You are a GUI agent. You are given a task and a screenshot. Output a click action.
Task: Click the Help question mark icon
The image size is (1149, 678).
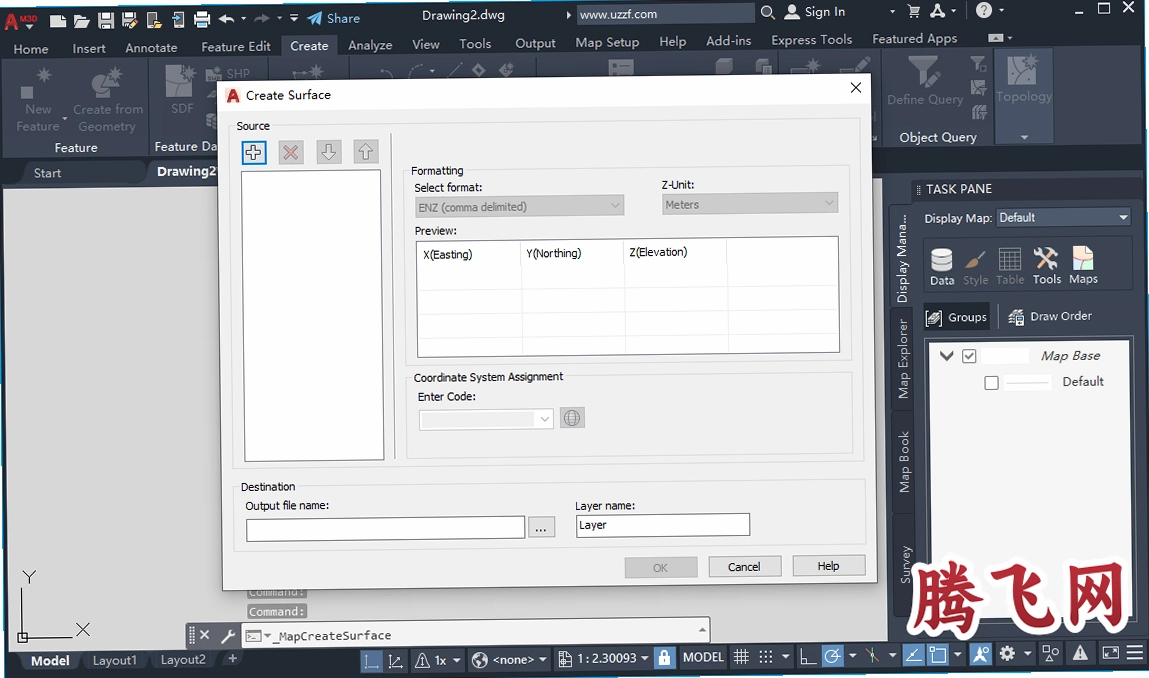(984, 10)
